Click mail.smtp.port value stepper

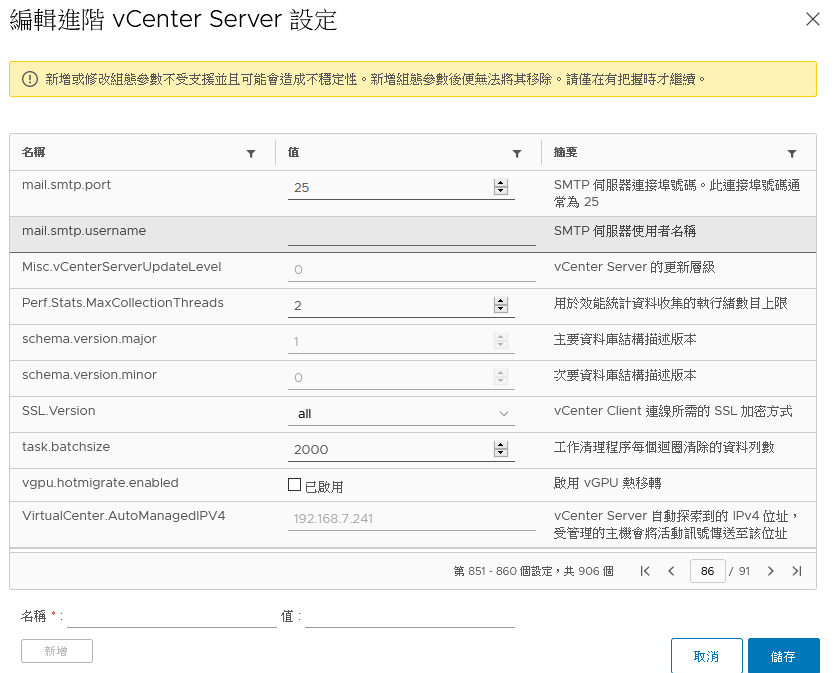coord(501,187)
